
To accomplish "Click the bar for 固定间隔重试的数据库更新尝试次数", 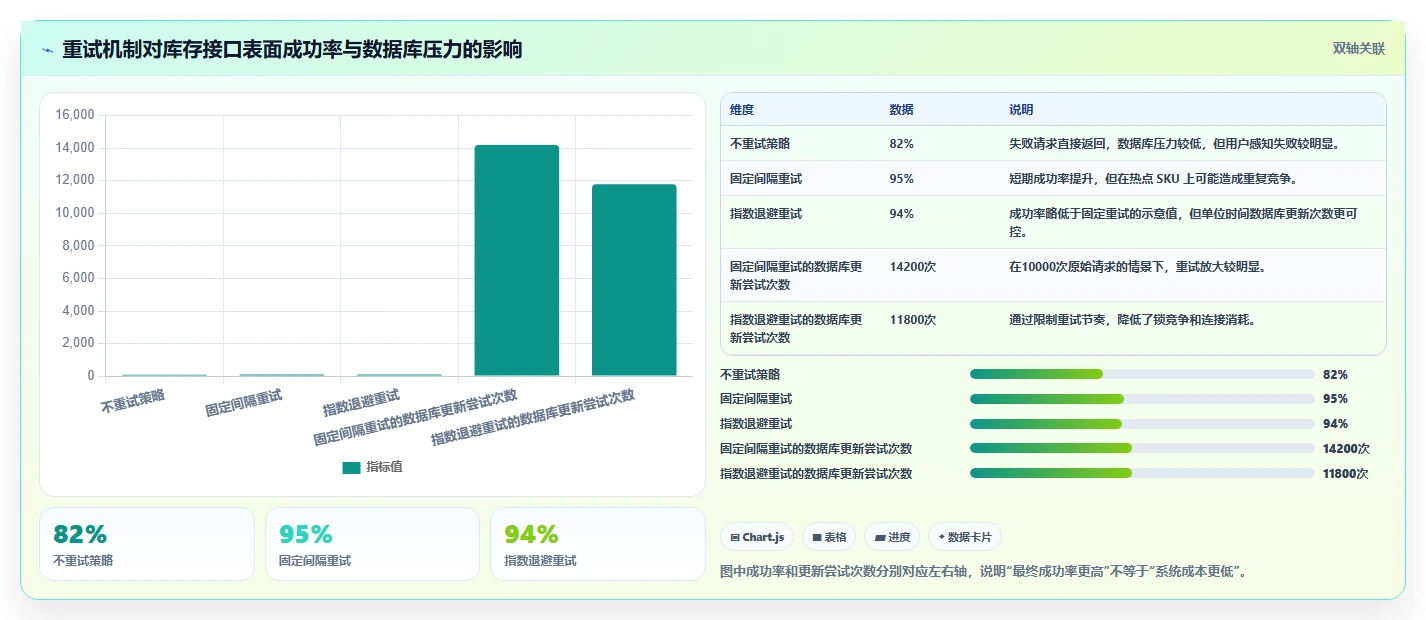I will point(516,260).
